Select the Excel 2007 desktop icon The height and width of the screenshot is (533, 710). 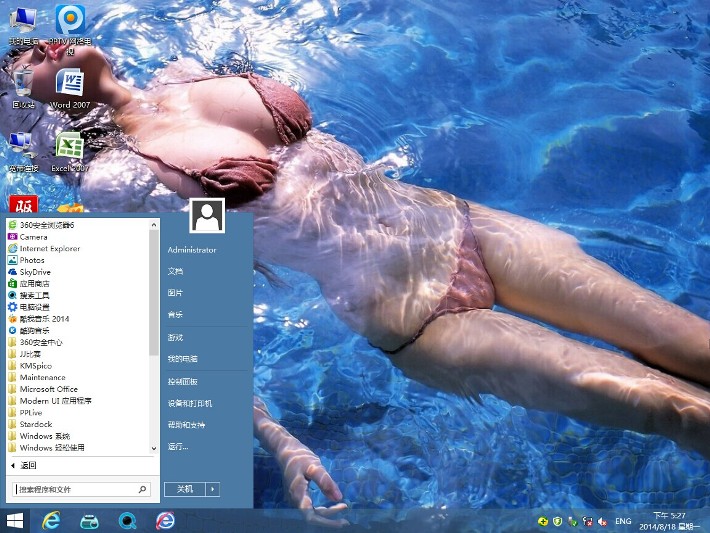69,152
